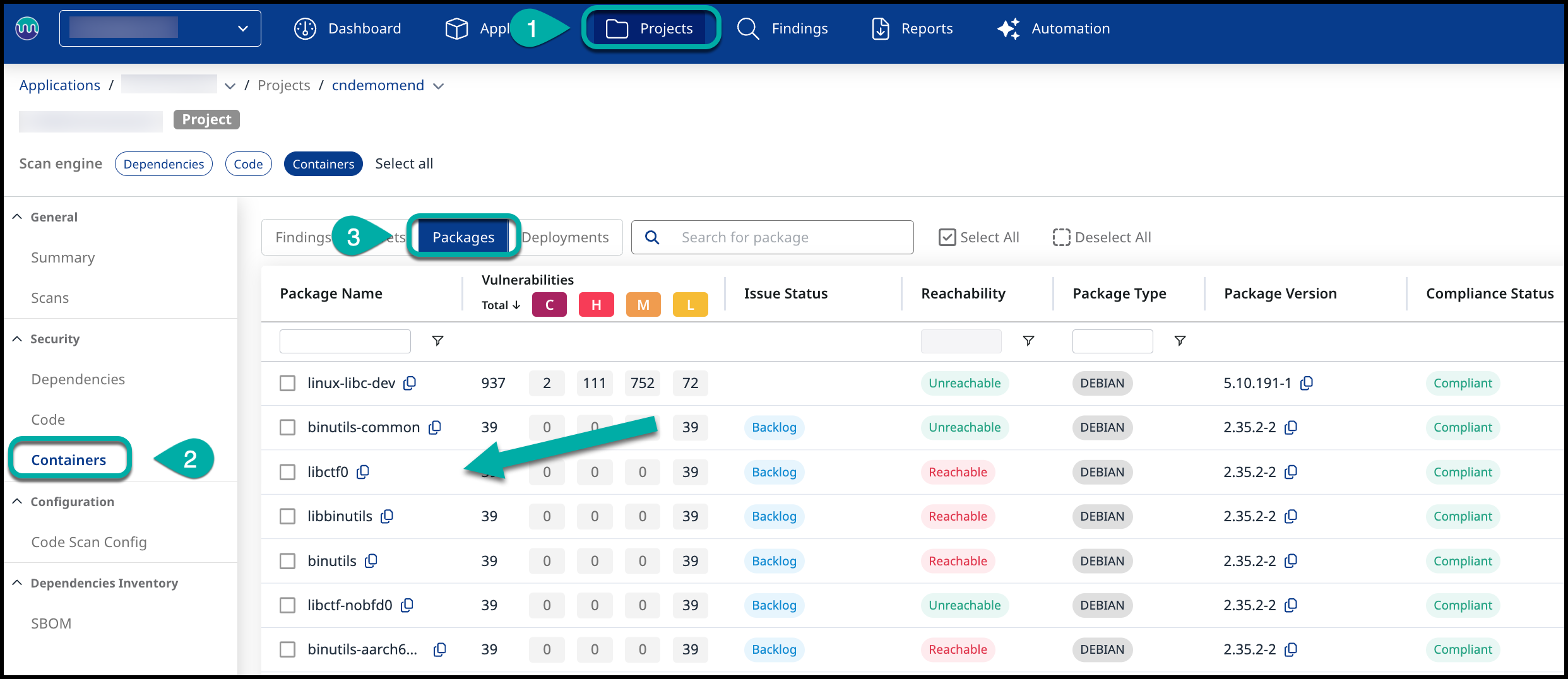Click the Mend logo icon
This screenshot has width=1568, height=679.
[27, 28]
